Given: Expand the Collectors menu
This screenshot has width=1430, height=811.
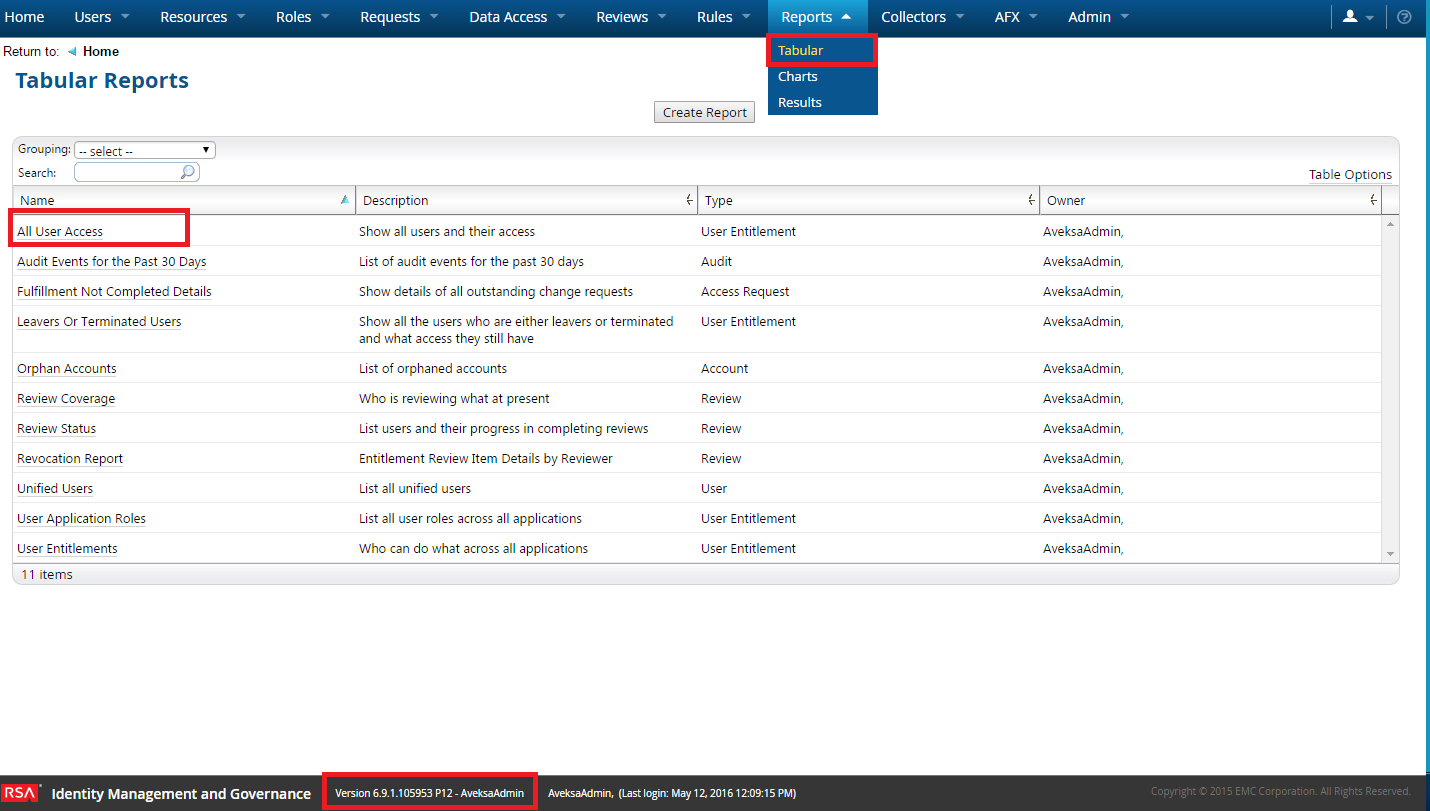Looking at the screenshot, I should [x=922, y=17].
